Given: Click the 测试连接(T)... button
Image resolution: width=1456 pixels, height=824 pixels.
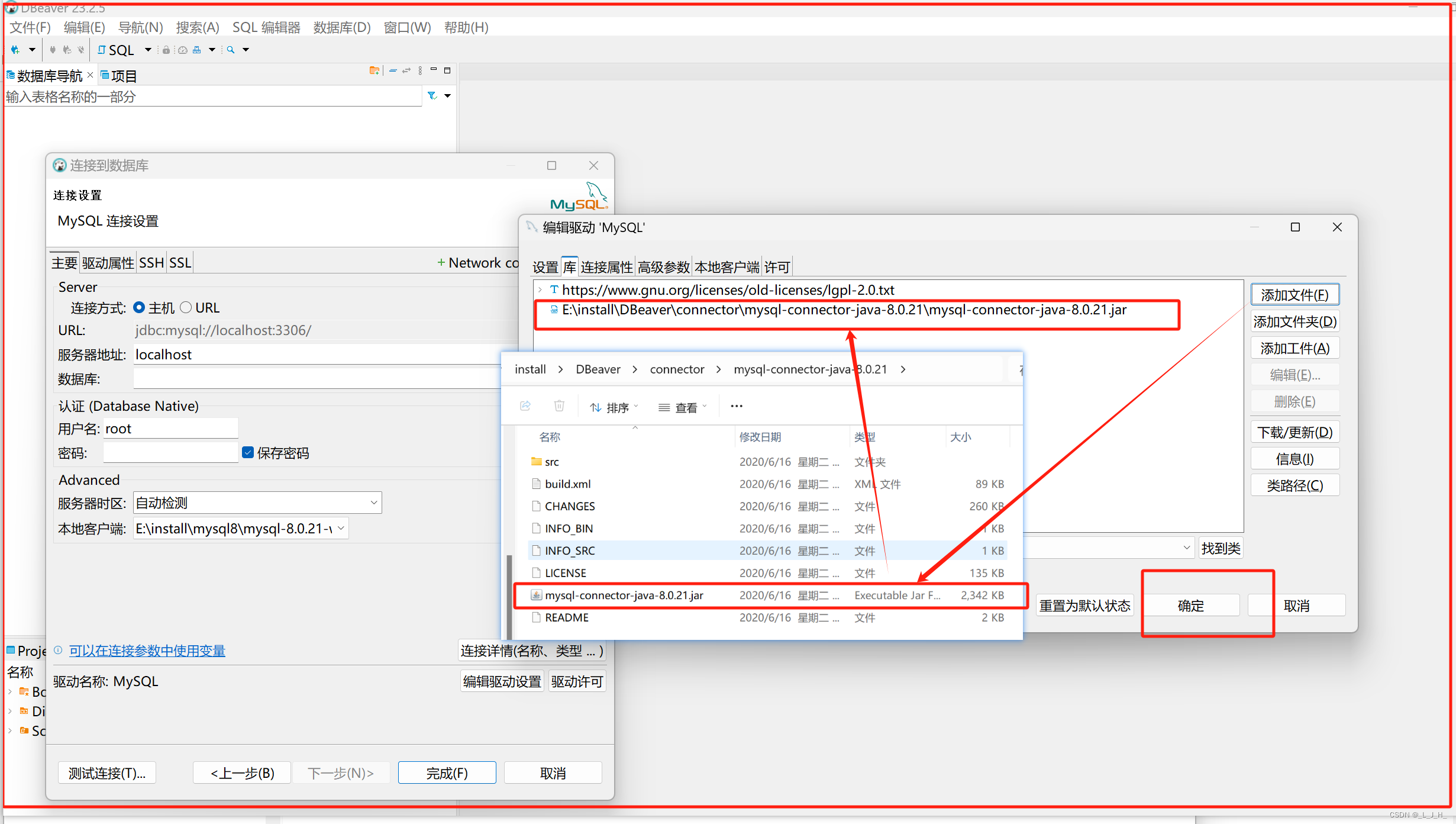Looking at the screenshot, I should coord(106,772).
